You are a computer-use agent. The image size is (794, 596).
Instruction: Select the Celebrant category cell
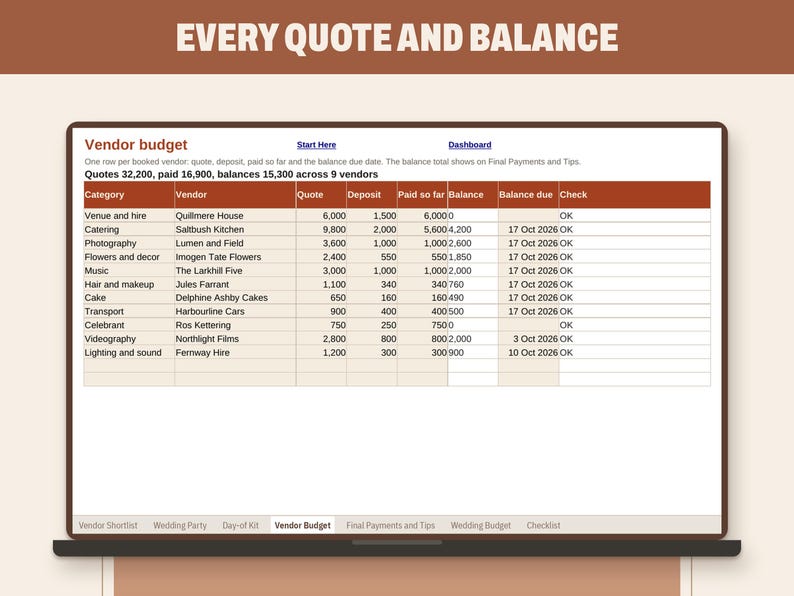(129, 325)
